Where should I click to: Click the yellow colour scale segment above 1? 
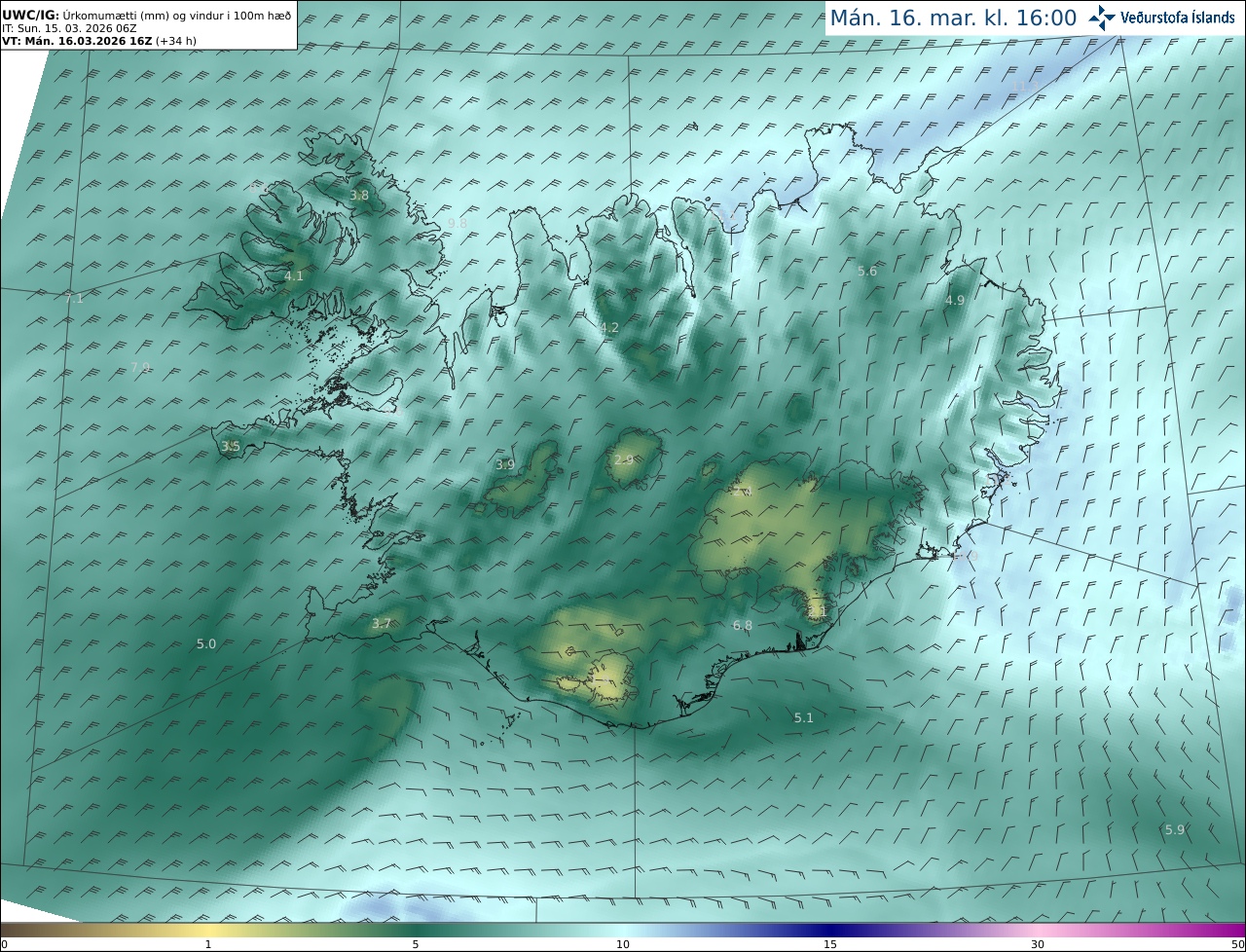(208, 930)
